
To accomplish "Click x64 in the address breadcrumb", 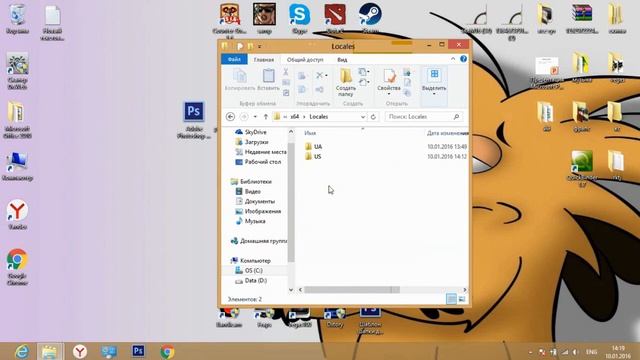I will [x=294, y=117].
